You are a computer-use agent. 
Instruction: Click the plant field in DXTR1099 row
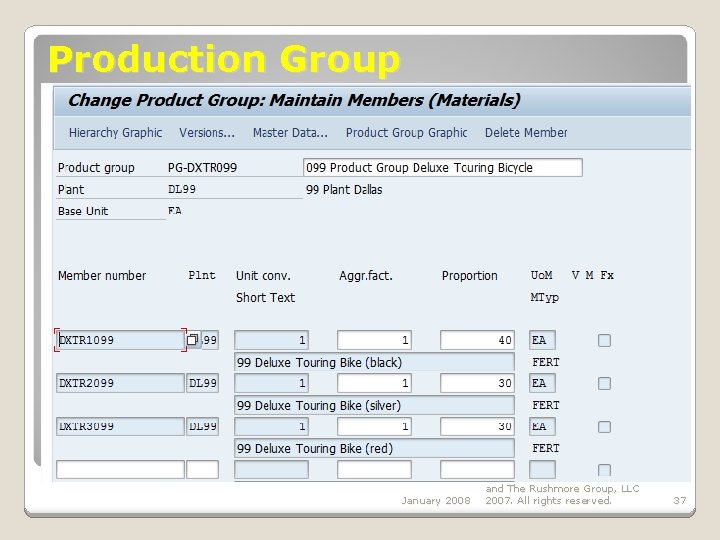point(210,340)
